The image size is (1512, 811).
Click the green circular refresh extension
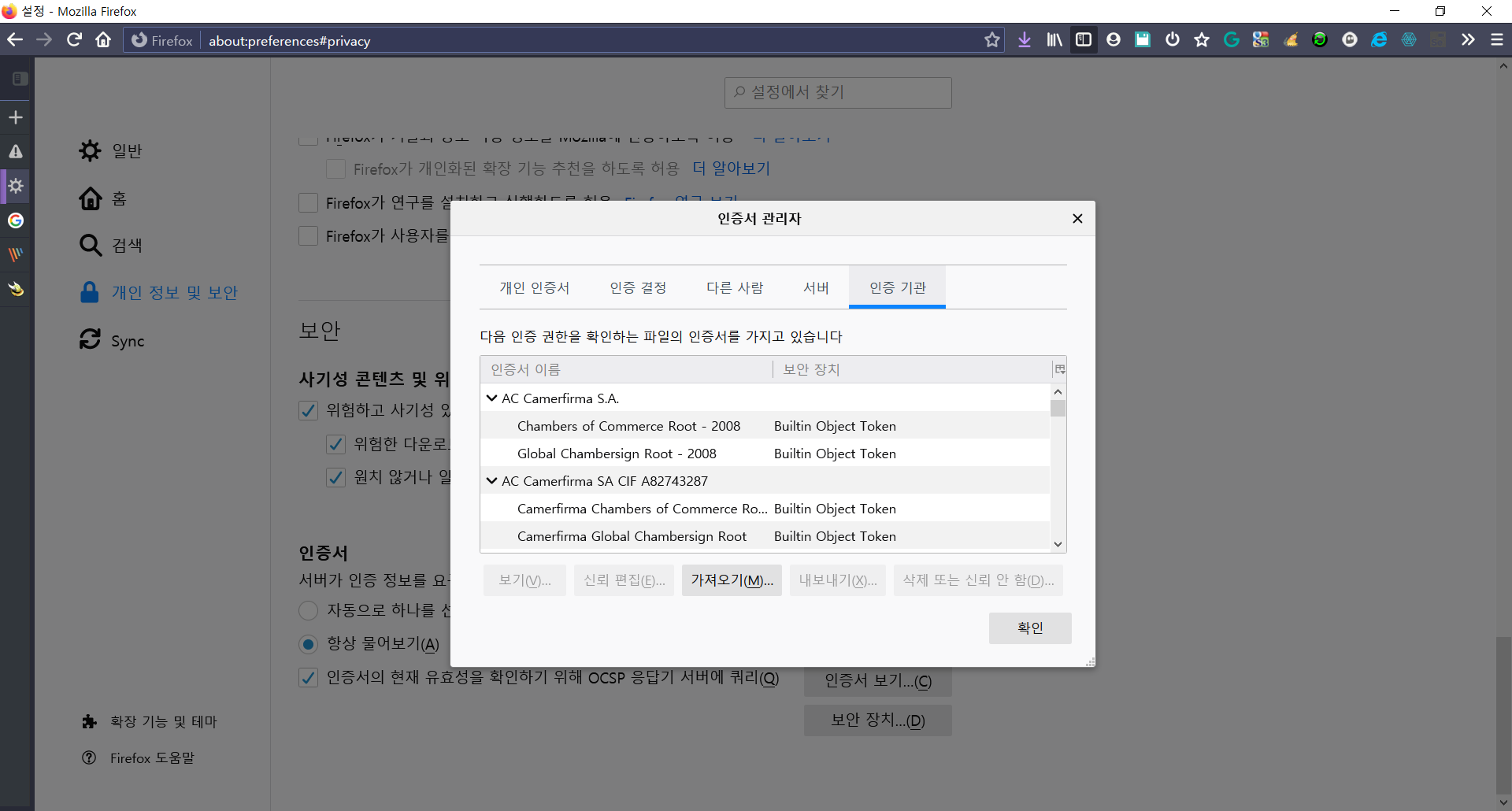click(1320, 40)
